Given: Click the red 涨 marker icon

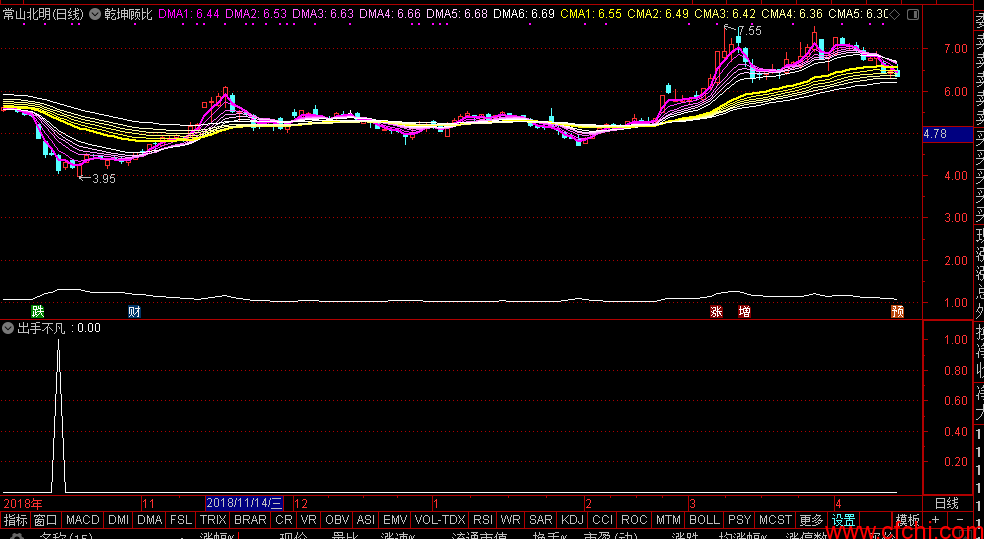Looking at the screenshot, I should pos(716,312).
